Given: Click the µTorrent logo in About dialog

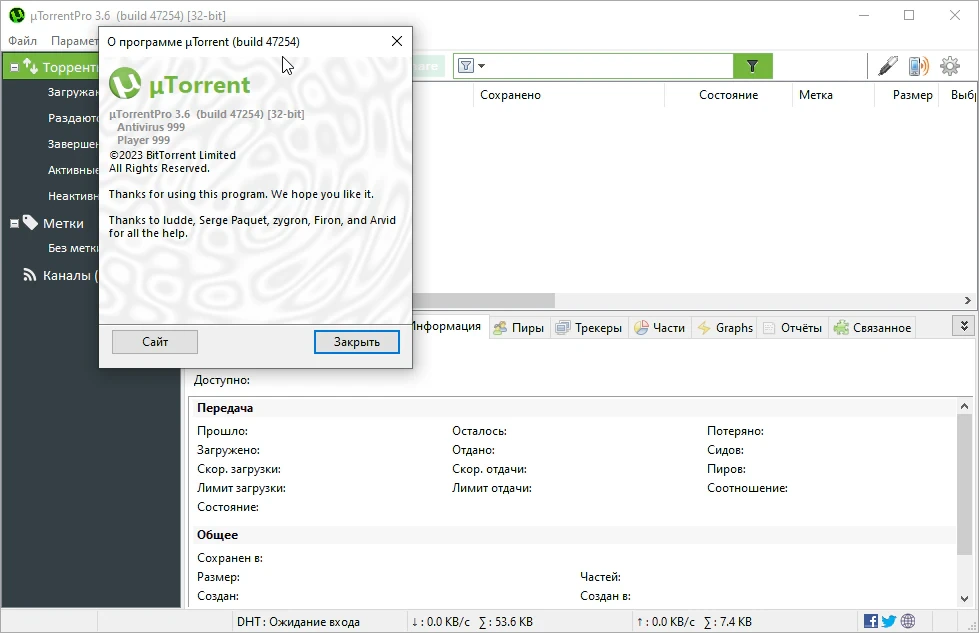Looking at the screenshot, I should pos(180,84).
